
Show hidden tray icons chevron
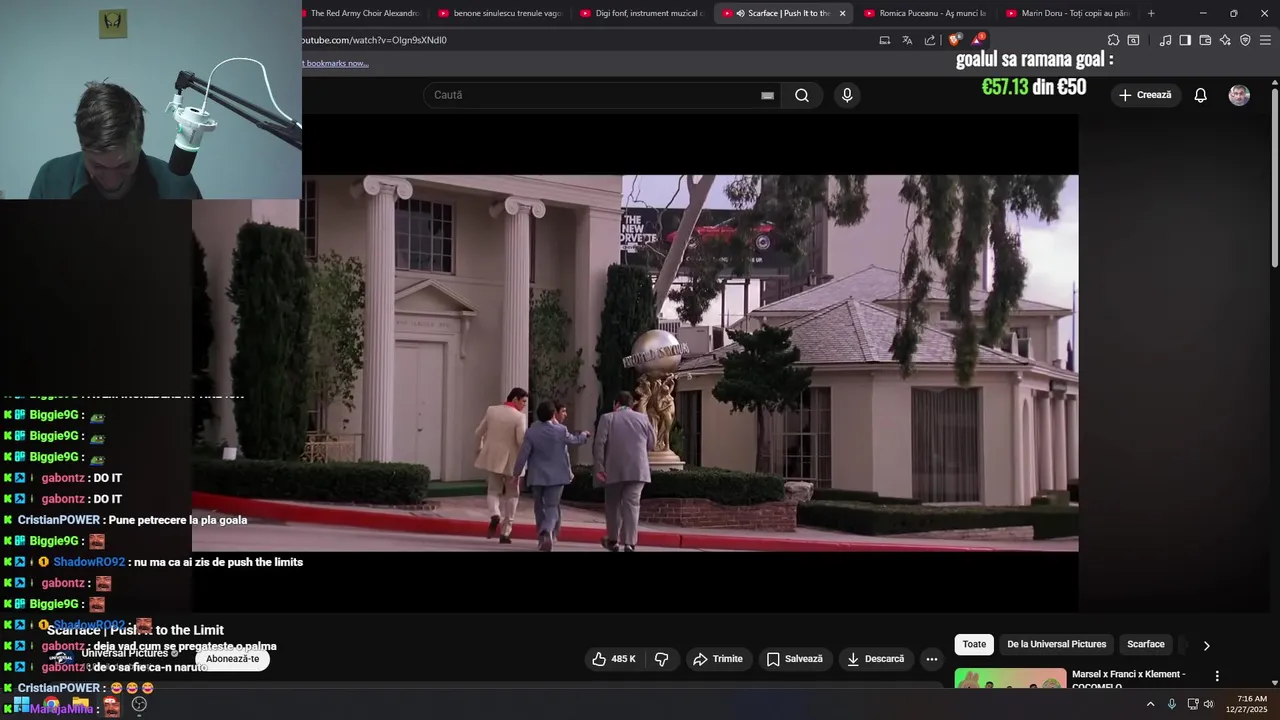[x=1150, y=704]
